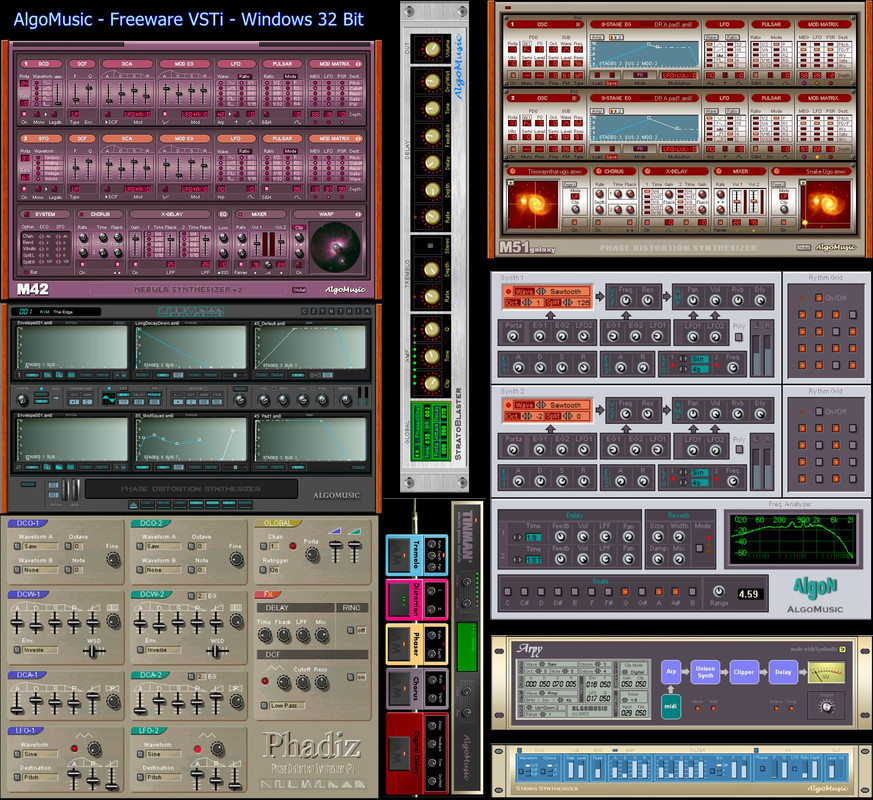Click the Time knob in Phadiz DELAY
This screenshot has width=873, height=800.
click(265, 635)
